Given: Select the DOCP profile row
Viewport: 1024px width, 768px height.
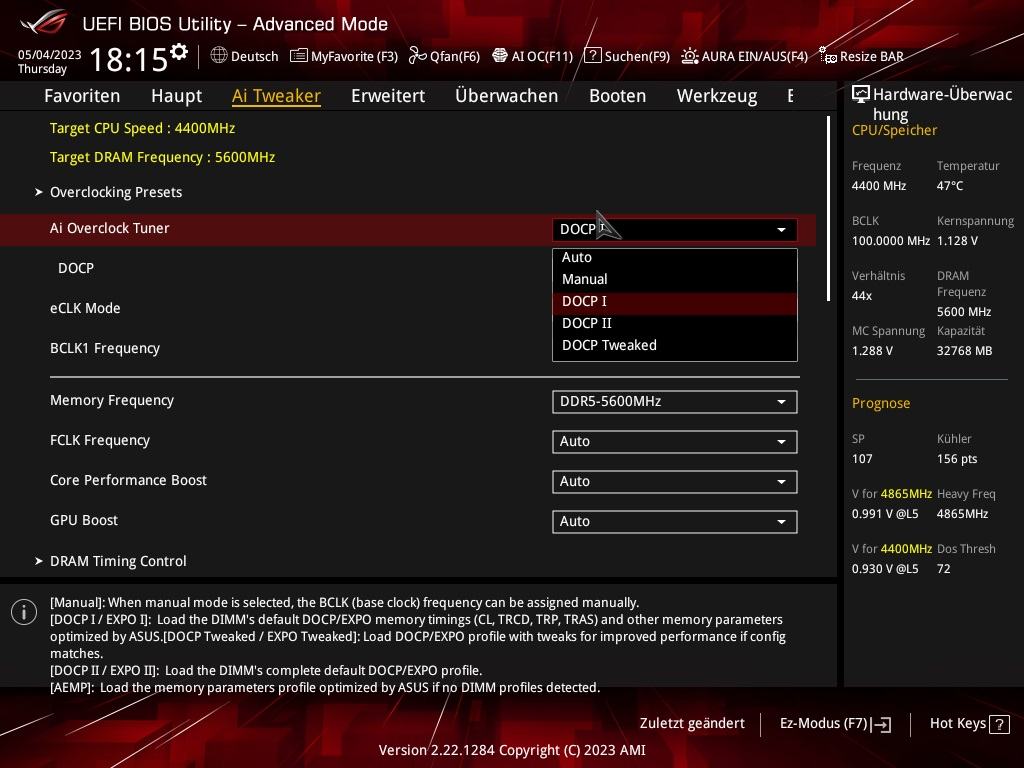Looking at the screenshot, I should coord(408,268).
